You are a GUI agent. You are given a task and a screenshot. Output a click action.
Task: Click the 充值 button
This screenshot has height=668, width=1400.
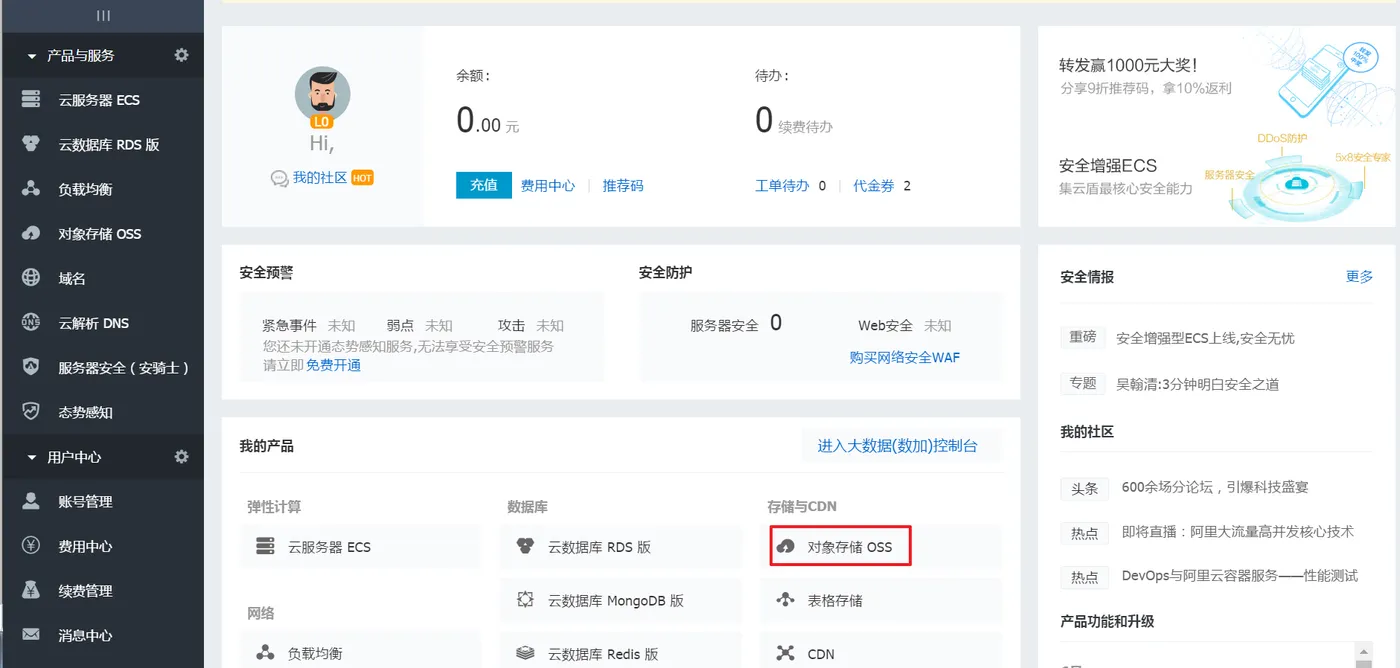tap(484, 185)
